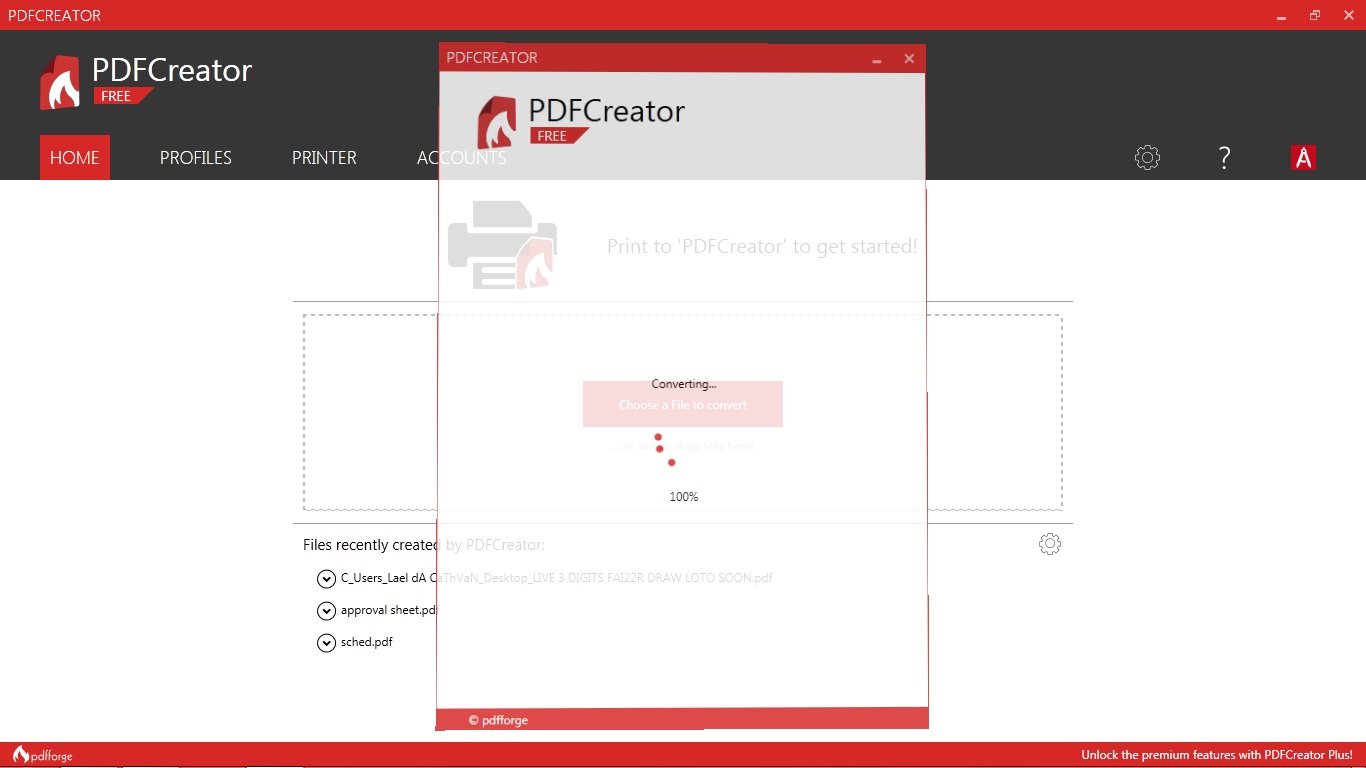The height and width of the screenshot is (768, 1366).
Task: Open the ACCOUNTS tab
Action: point(461,157)
